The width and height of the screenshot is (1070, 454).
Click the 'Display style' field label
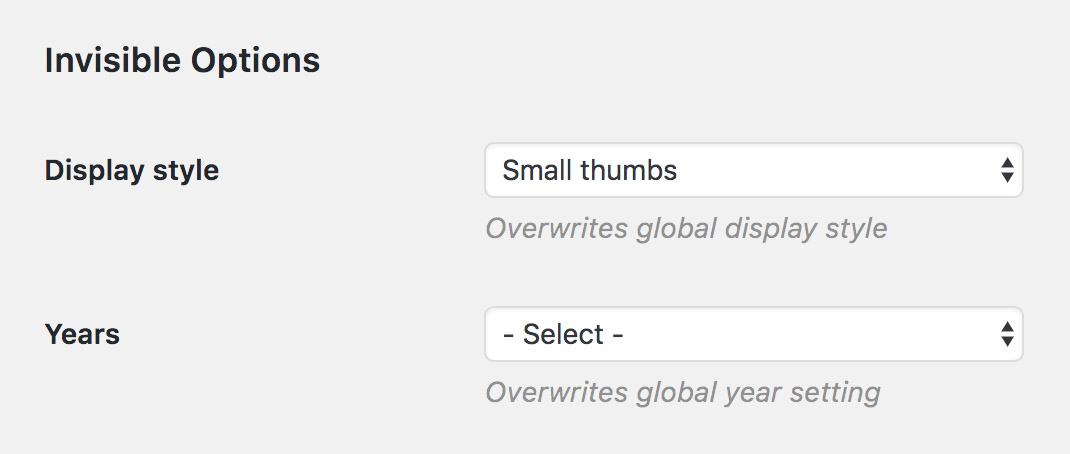coord(132,171)
